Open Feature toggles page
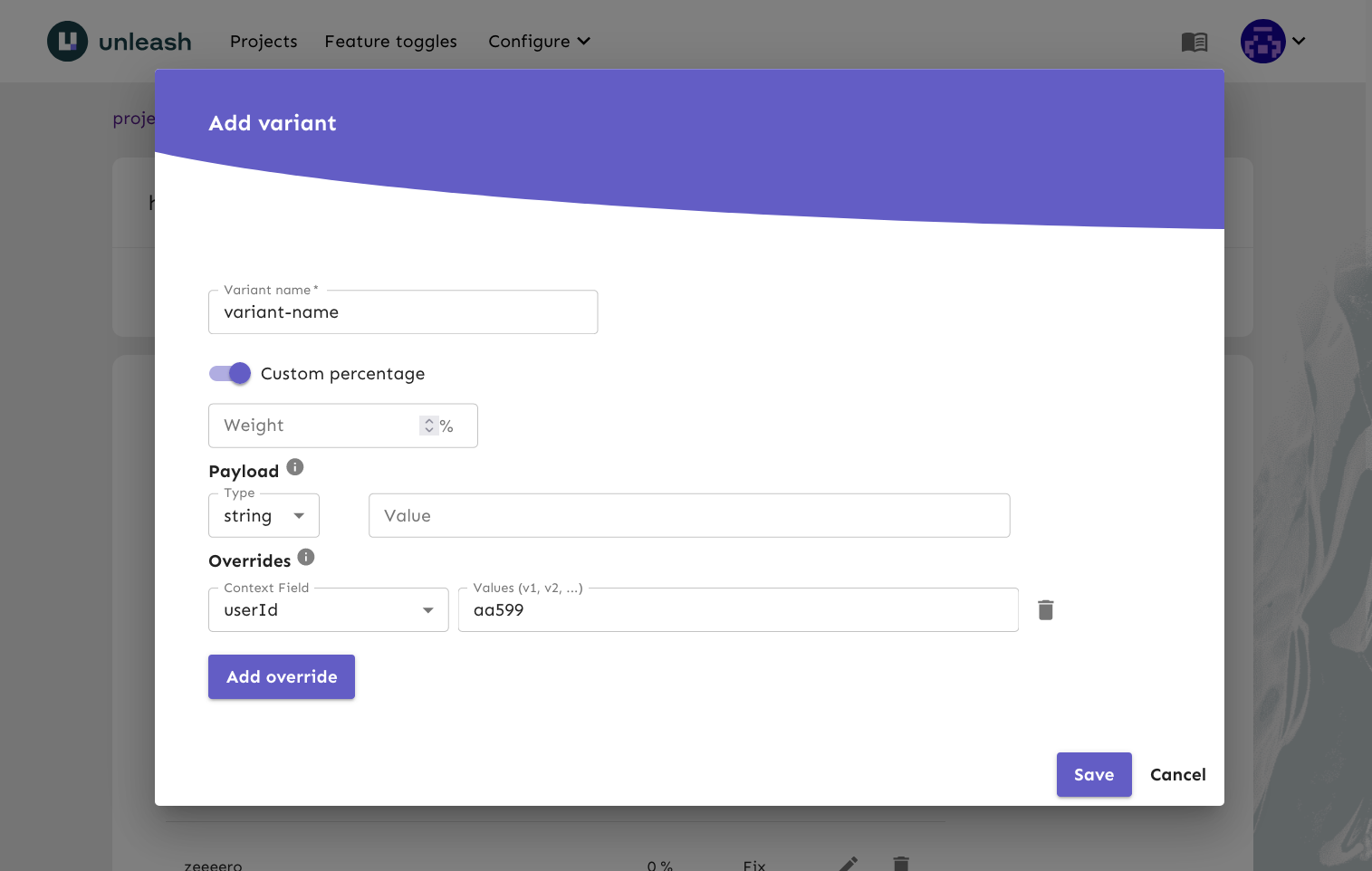Image resolution: width=1372 pixels, height=871 pixels. [x=390, y=42]
